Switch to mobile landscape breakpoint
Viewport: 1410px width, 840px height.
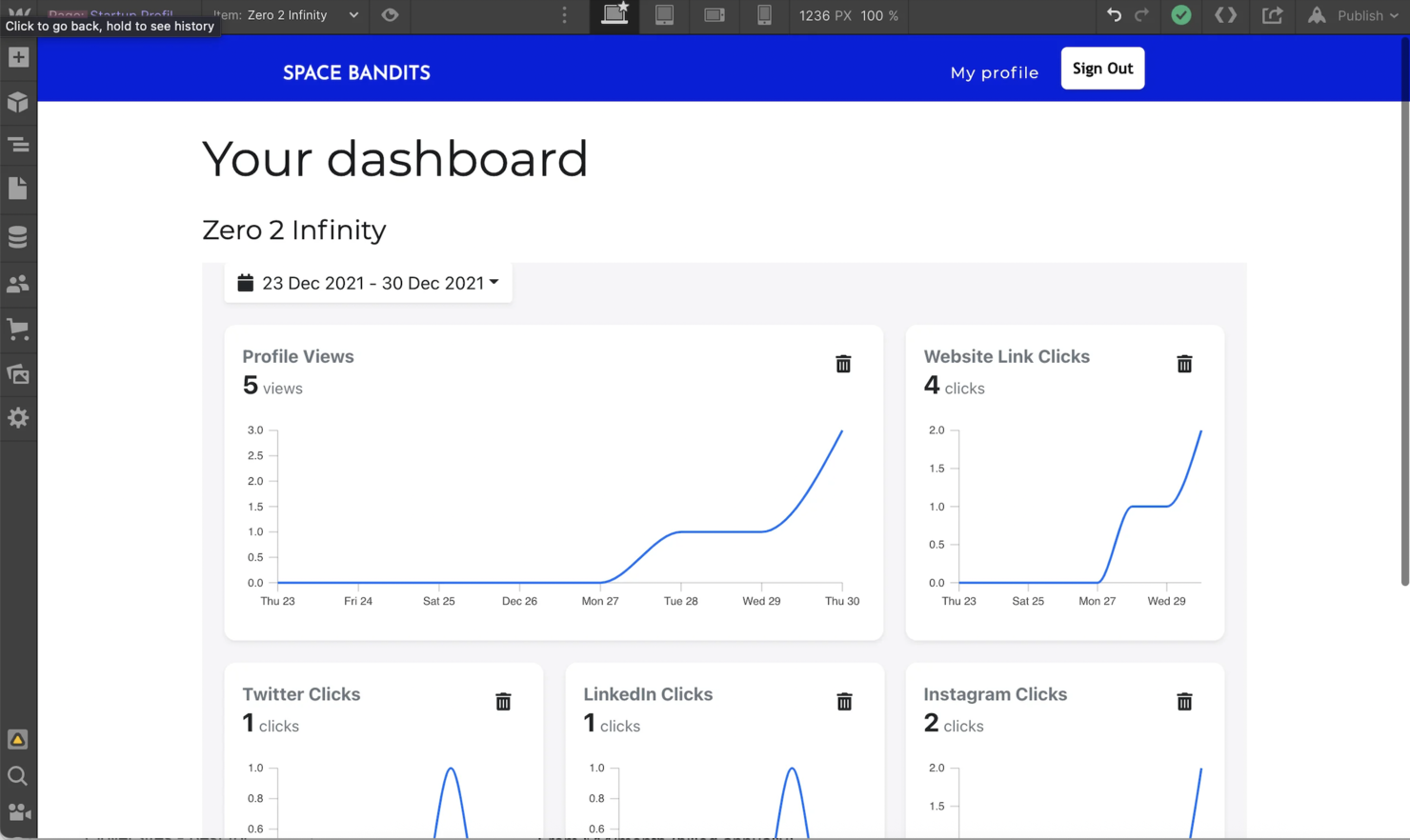coord(715,15)
